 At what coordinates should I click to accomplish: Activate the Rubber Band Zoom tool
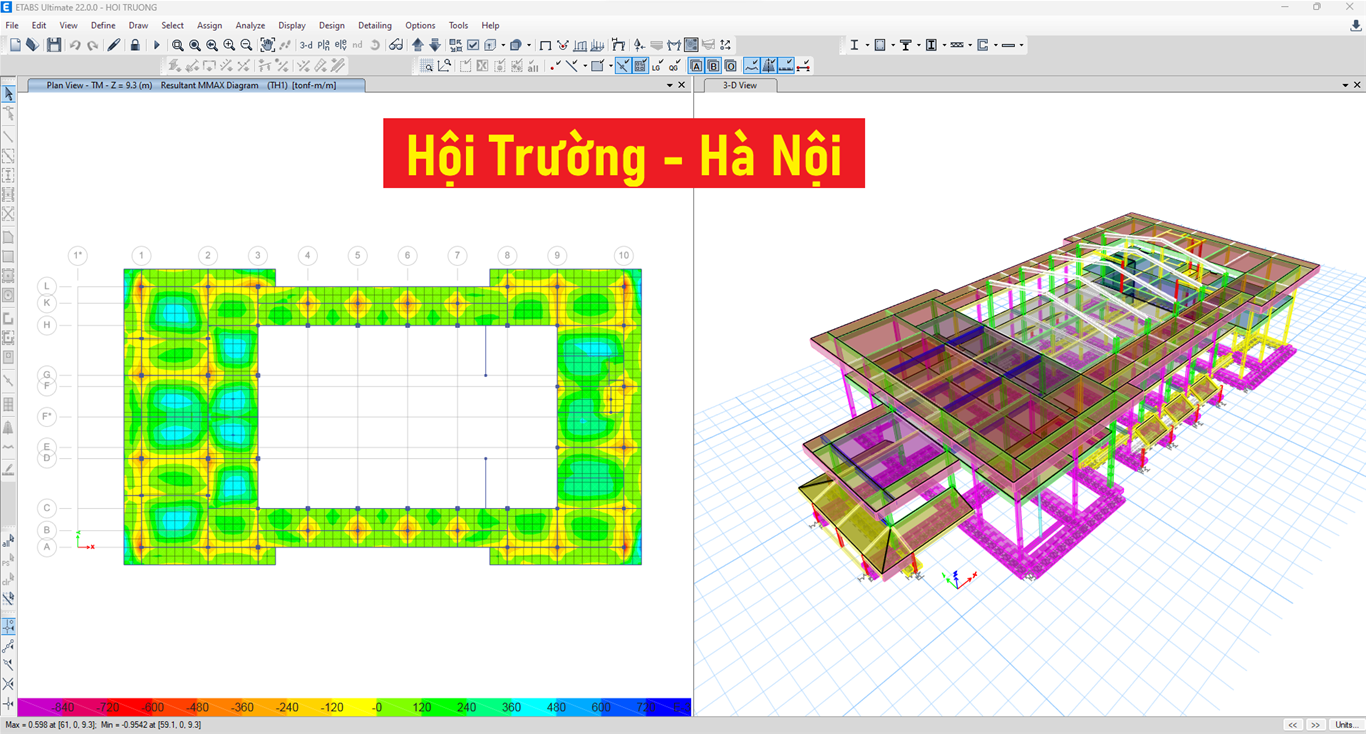pos(177,44)
